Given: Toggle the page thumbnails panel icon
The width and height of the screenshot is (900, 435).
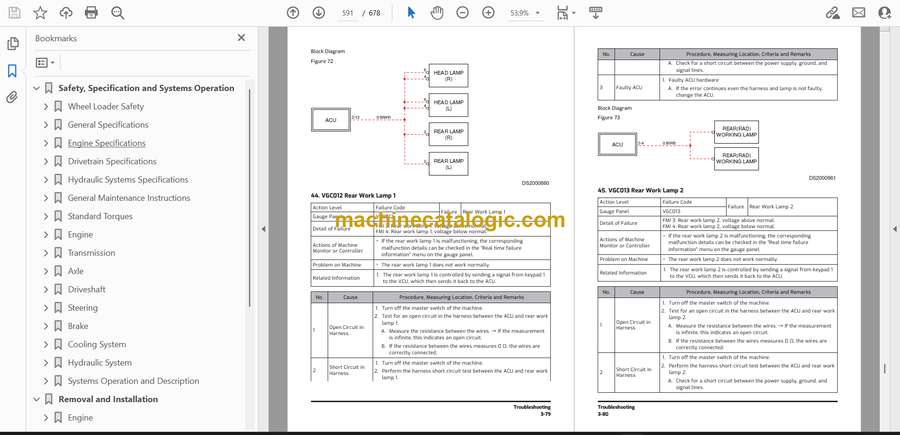Looking at the screenshot, I should tap(12, 44).
